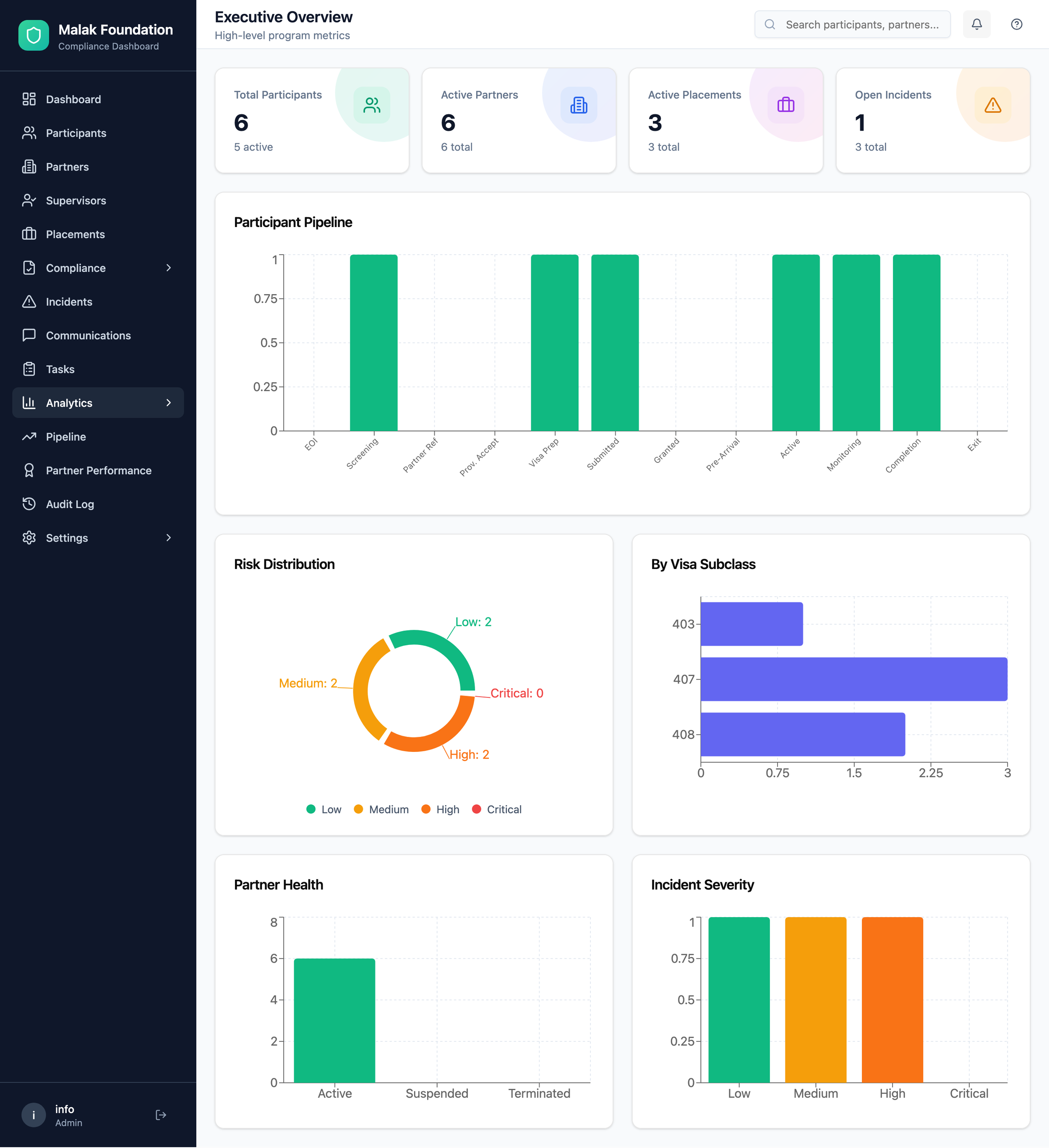1049x1148 pixels.
Task: Open the Audit Log link
Action: click(70, 504)
